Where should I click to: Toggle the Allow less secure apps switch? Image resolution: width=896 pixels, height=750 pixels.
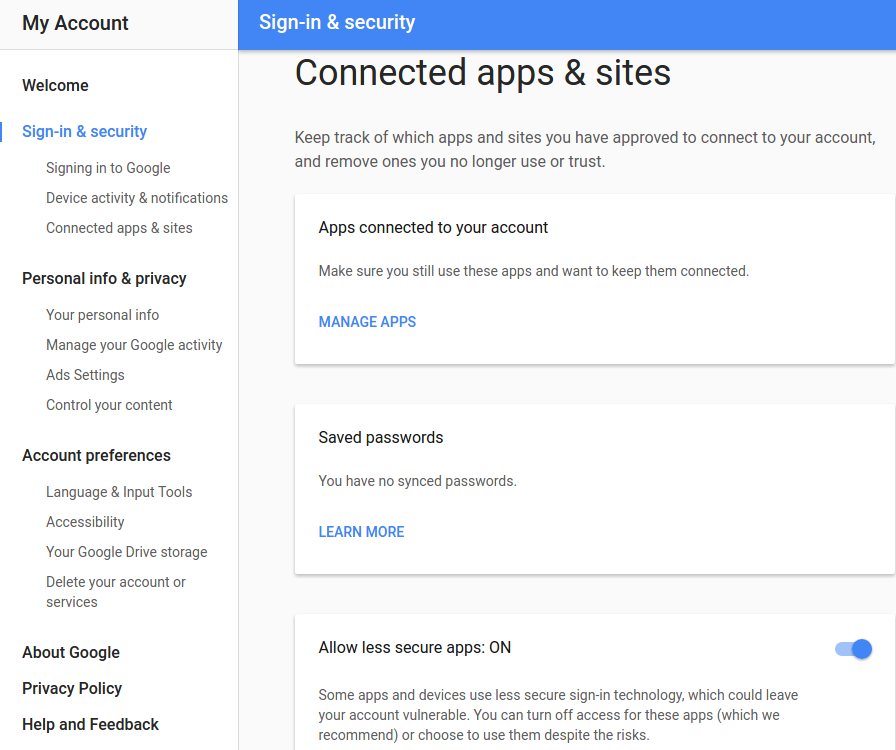(x=853, y=649)
